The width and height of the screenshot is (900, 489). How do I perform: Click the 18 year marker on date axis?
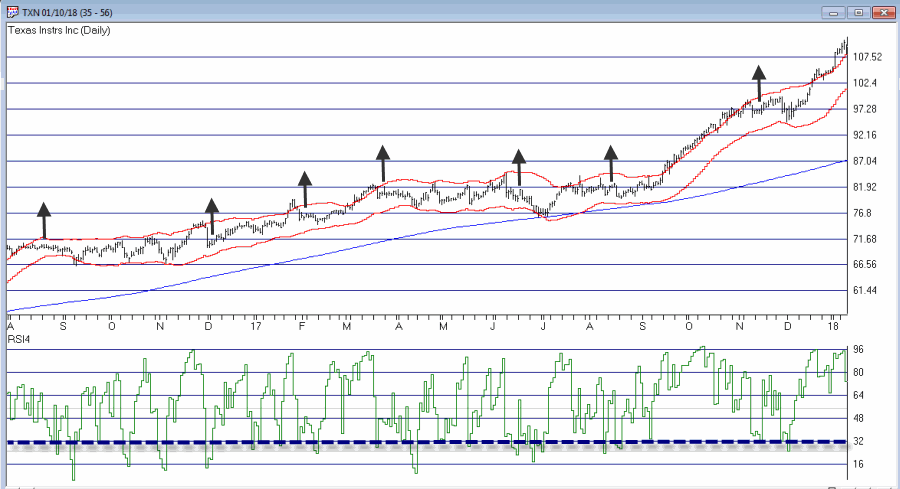pyautogui.click(x=833, y=327)
